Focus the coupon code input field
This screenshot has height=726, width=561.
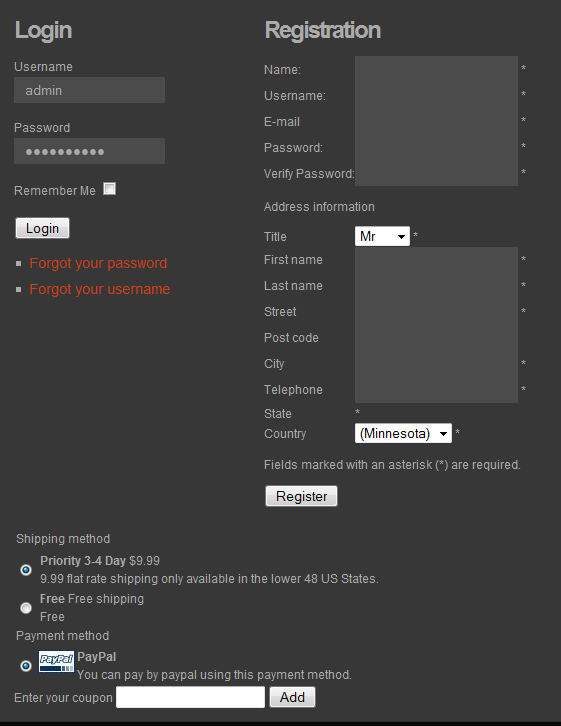(190, 697)
